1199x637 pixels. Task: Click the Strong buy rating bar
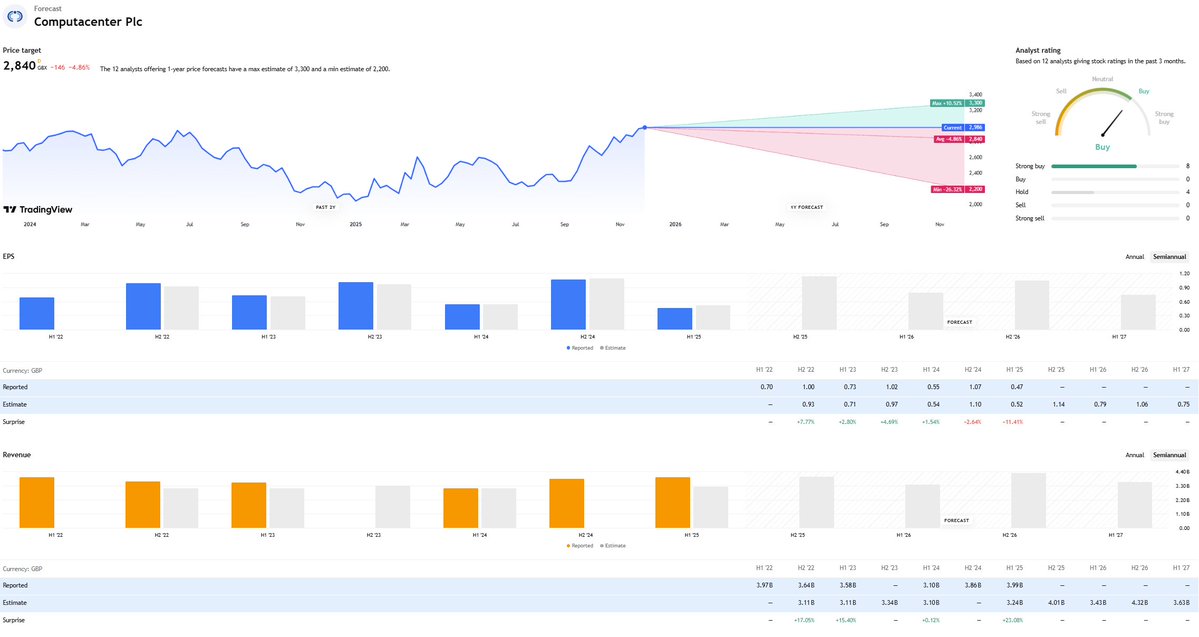1115,166
